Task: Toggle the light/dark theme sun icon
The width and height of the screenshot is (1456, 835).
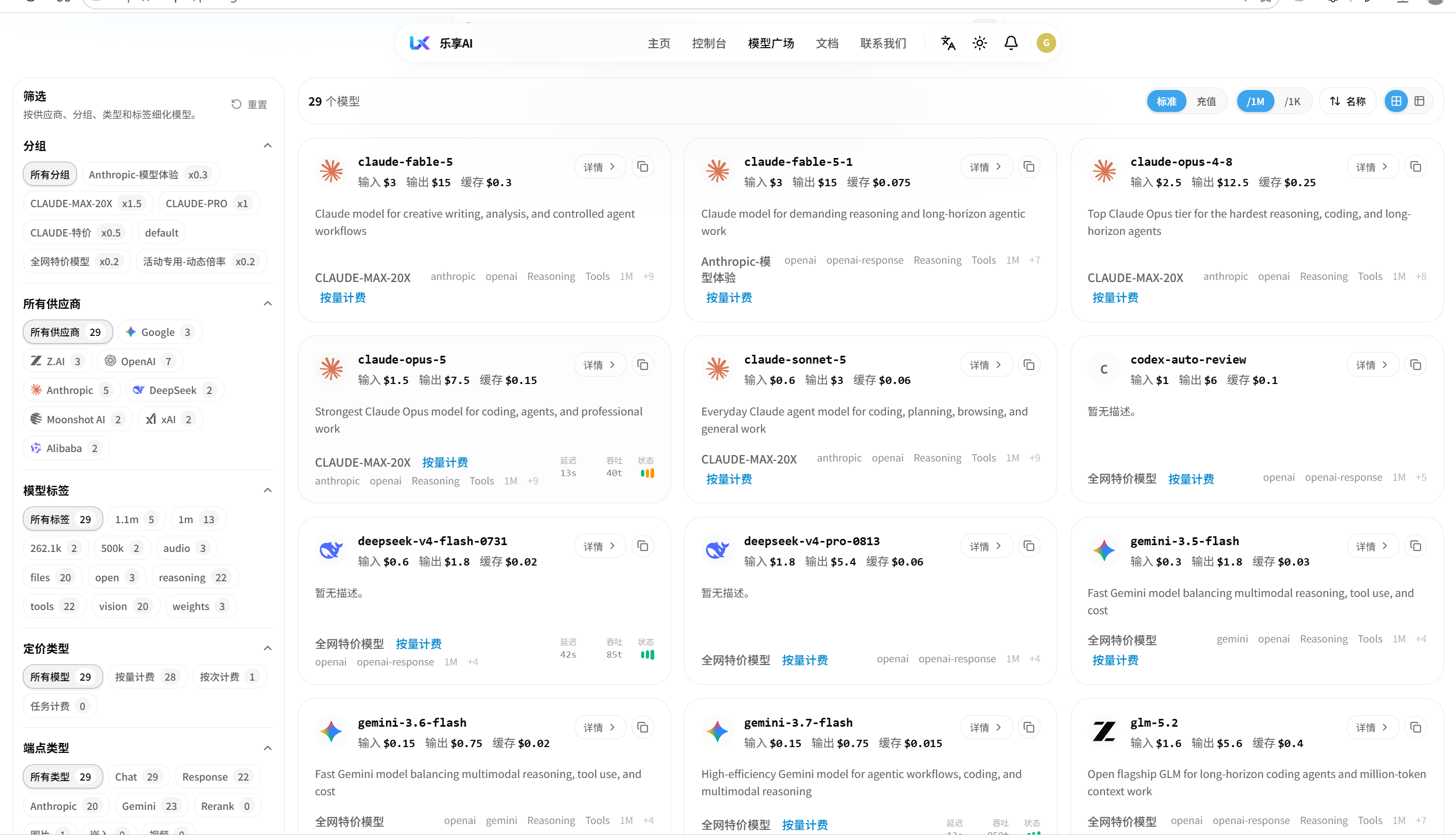Action: pos(979,43)
